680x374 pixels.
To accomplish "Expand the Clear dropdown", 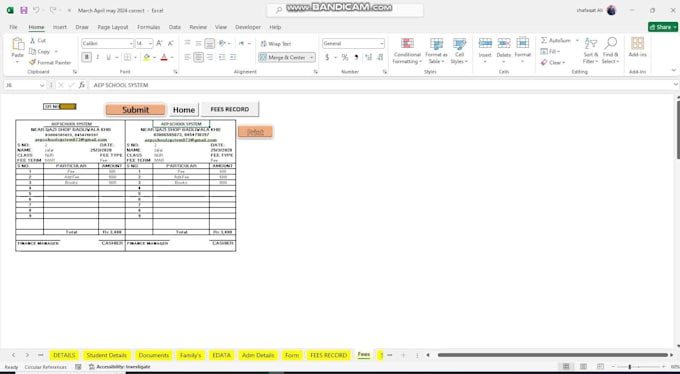I will point(563,63).
